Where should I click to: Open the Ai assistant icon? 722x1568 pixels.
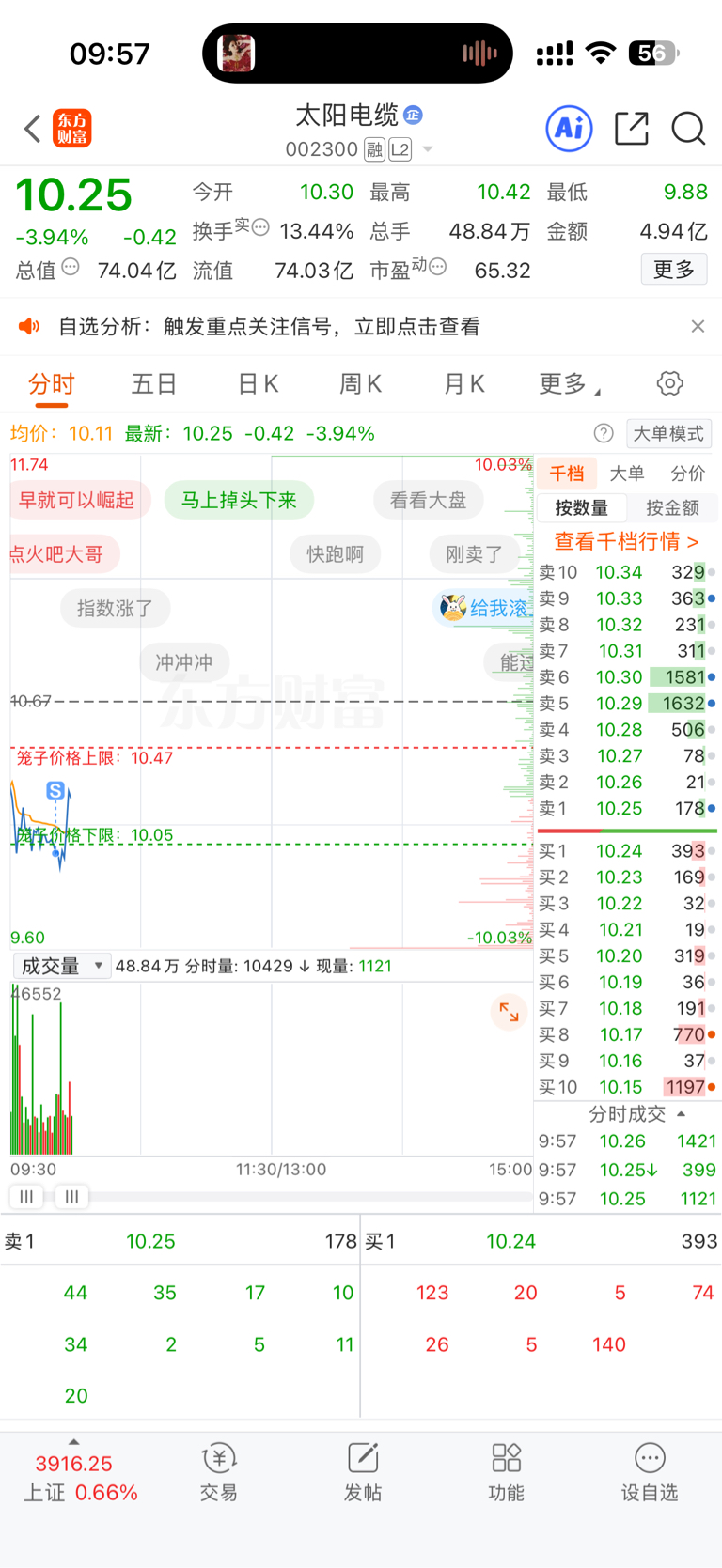pos(570,128)
